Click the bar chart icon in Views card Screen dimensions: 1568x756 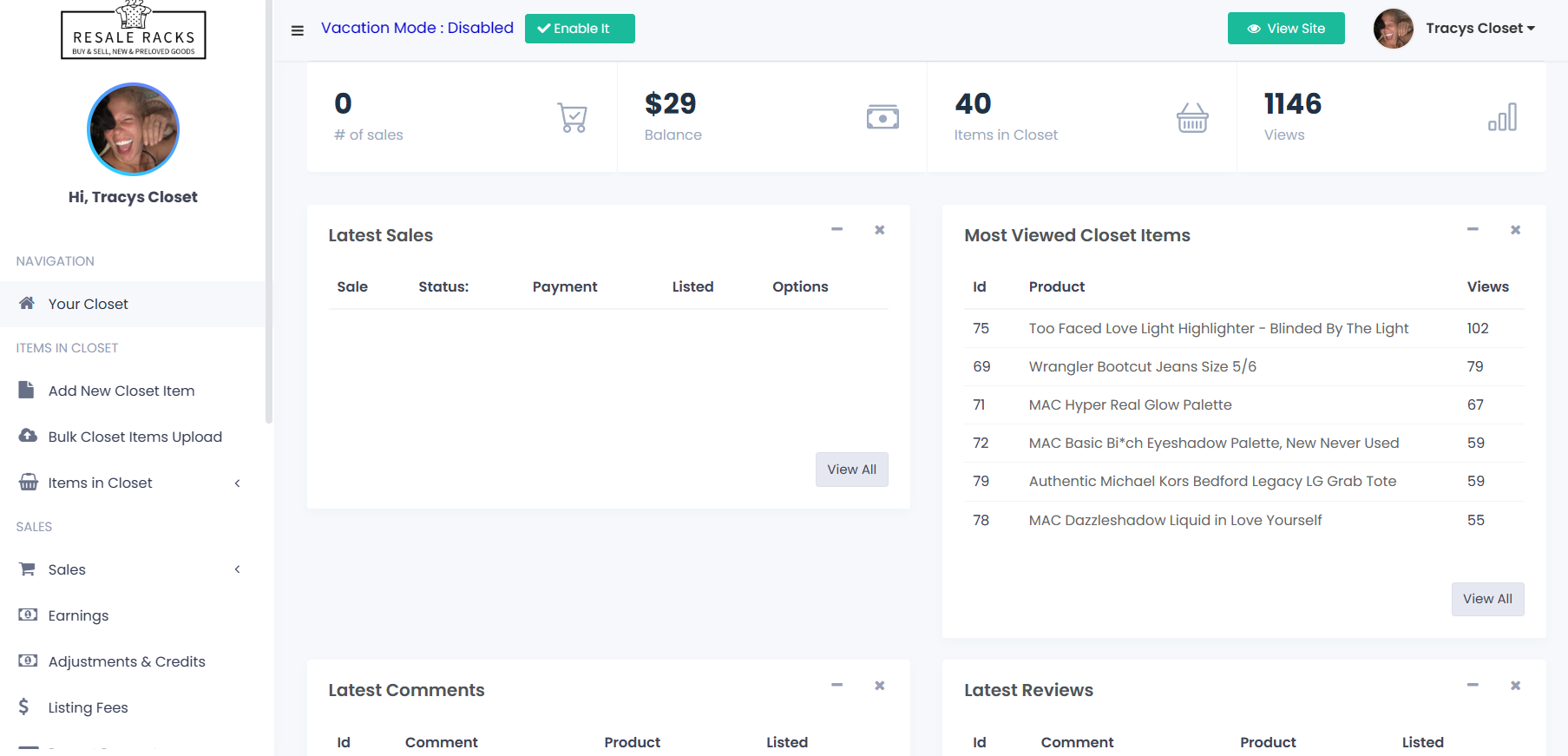click(1502, 117)
